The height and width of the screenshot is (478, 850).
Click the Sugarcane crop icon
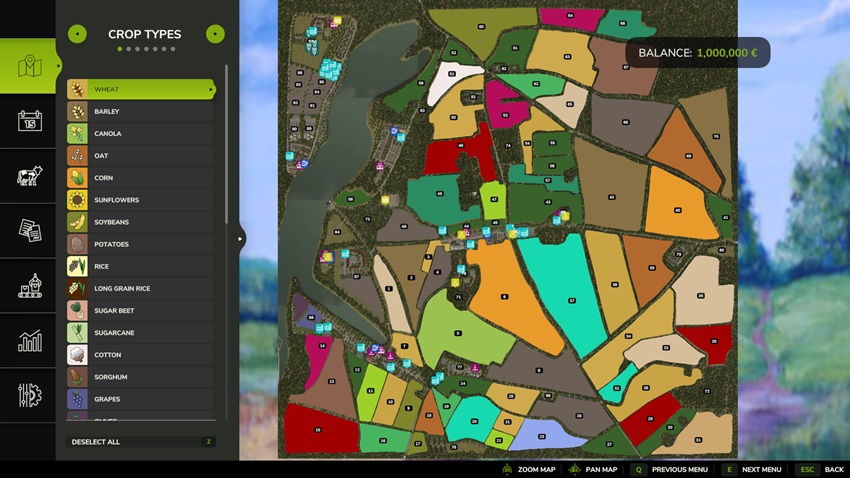(x=78, y=333)
